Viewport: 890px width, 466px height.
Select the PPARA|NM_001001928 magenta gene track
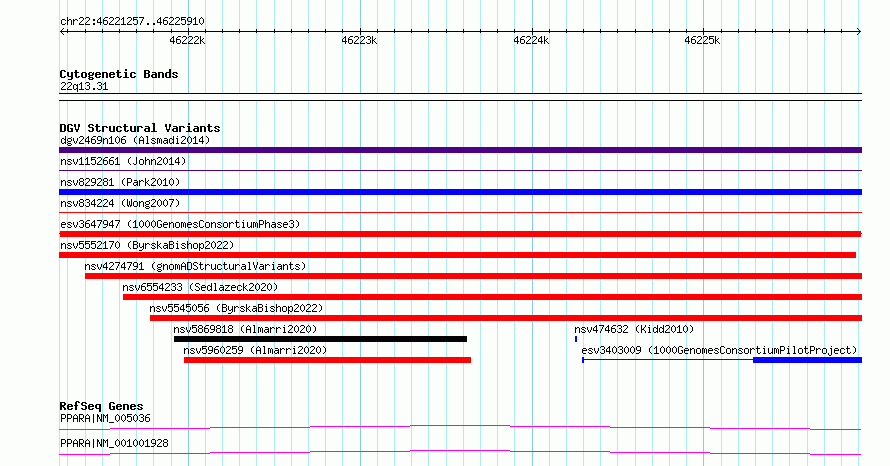click(x=460, y=452)
